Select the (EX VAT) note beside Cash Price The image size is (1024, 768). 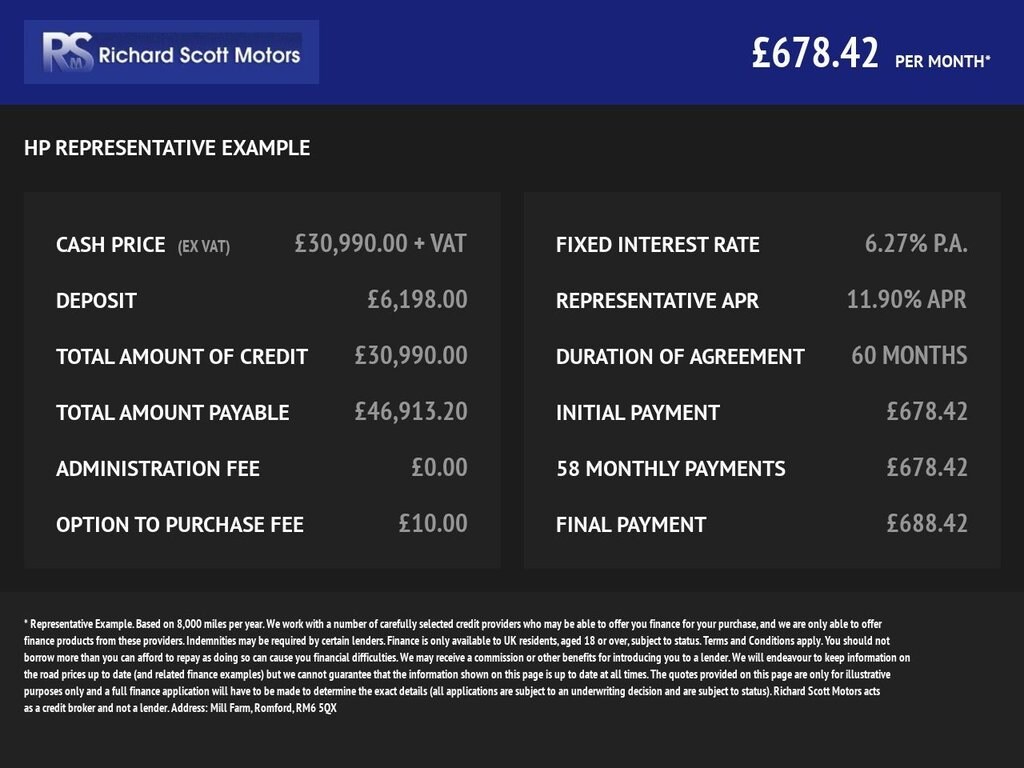click(204, 247)
